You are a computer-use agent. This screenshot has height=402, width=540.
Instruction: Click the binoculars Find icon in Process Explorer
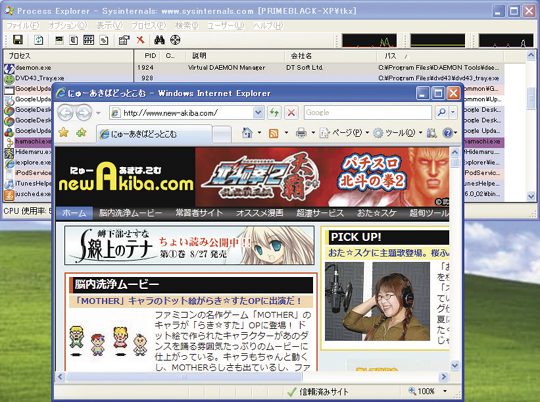(x=159, y=40)
